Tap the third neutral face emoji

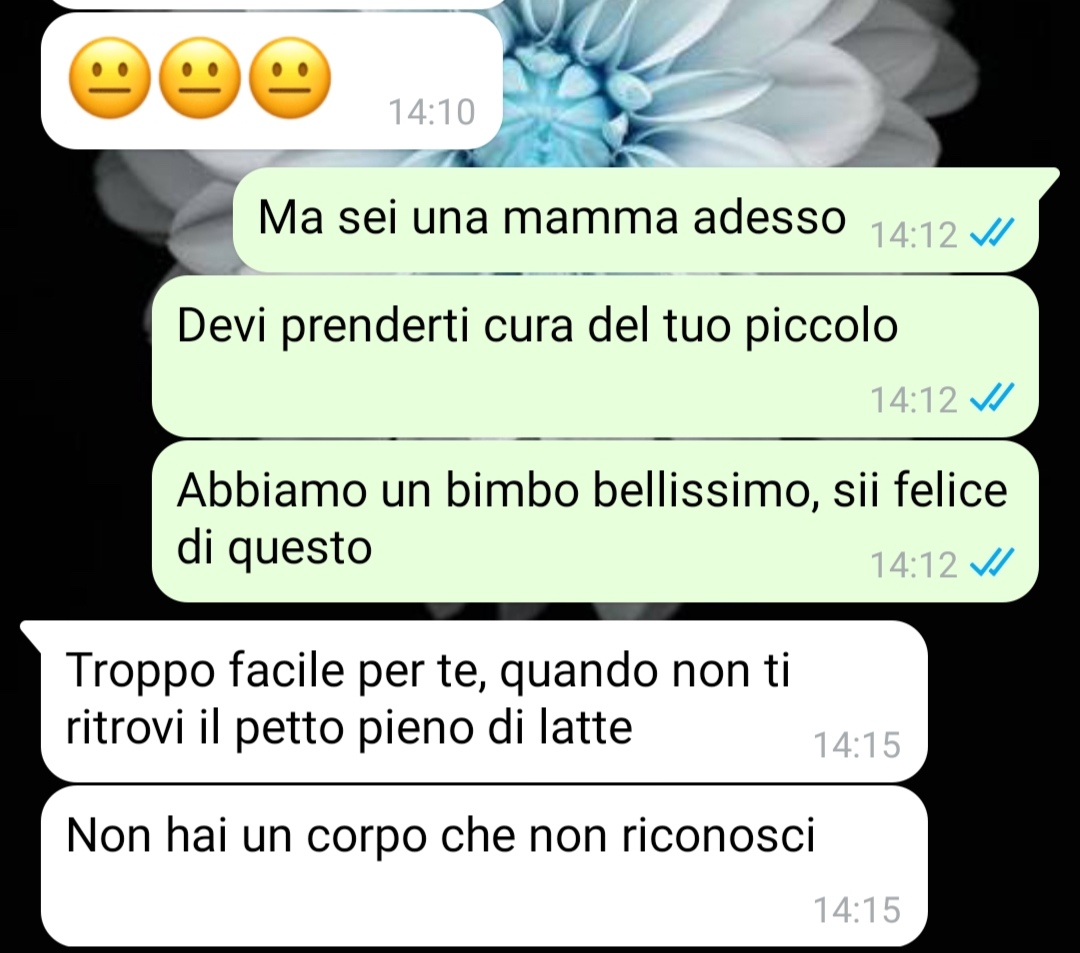(x=289, y=78)
